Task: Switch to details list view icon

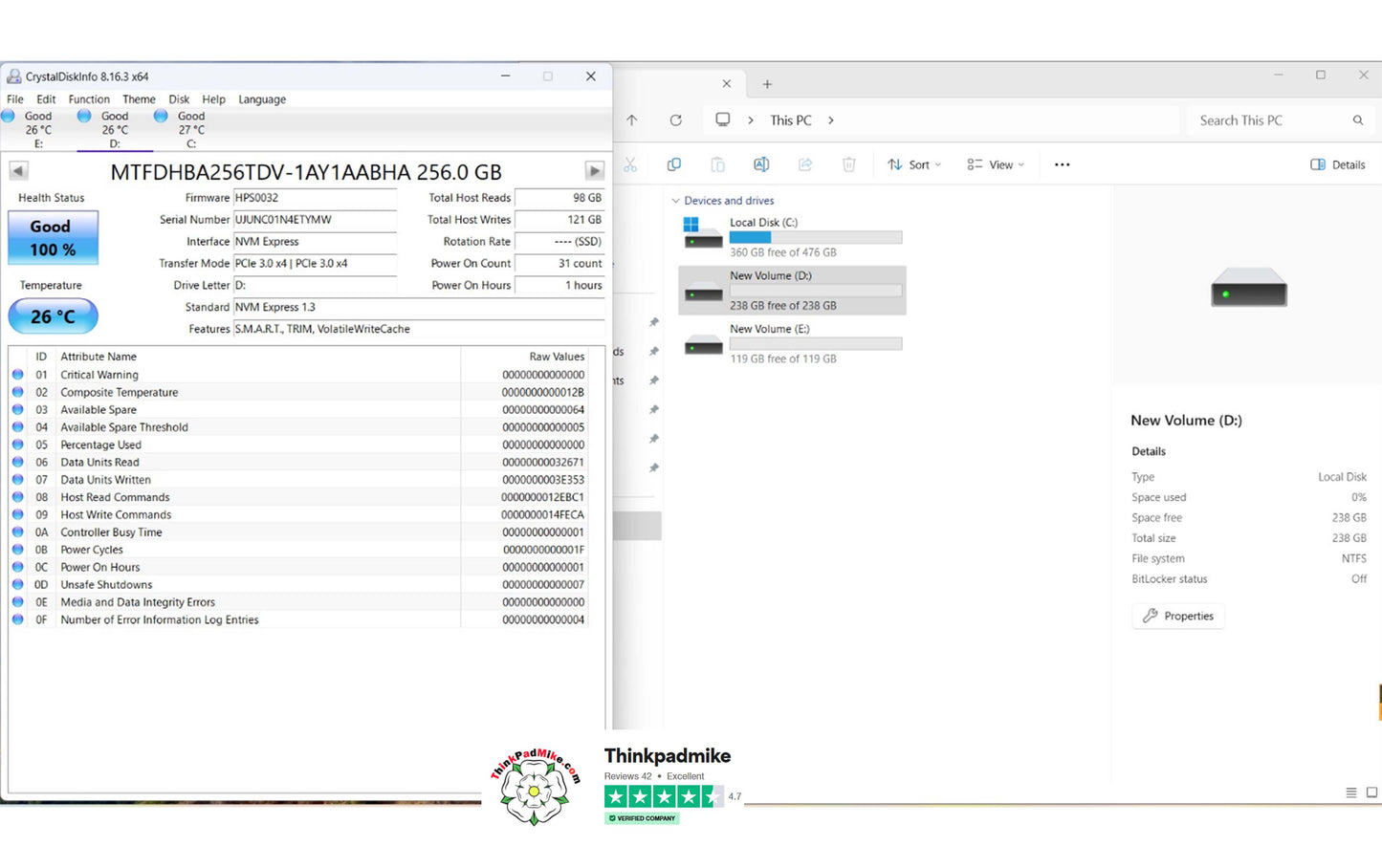Action: [x=1351, y=792]
